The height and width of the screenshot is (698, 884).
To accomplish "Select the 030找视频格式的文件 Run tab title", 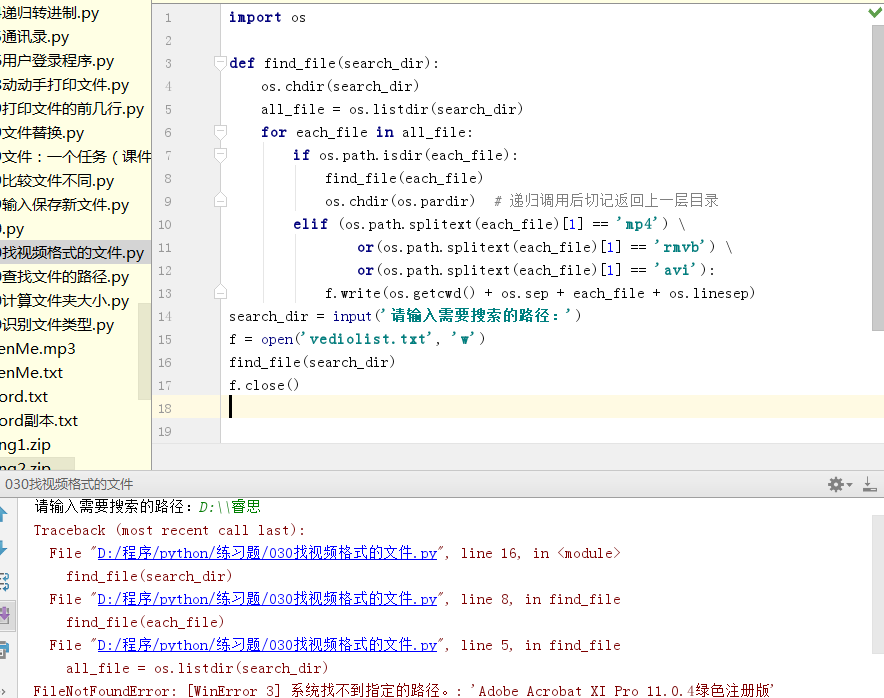I will [69, 484].
